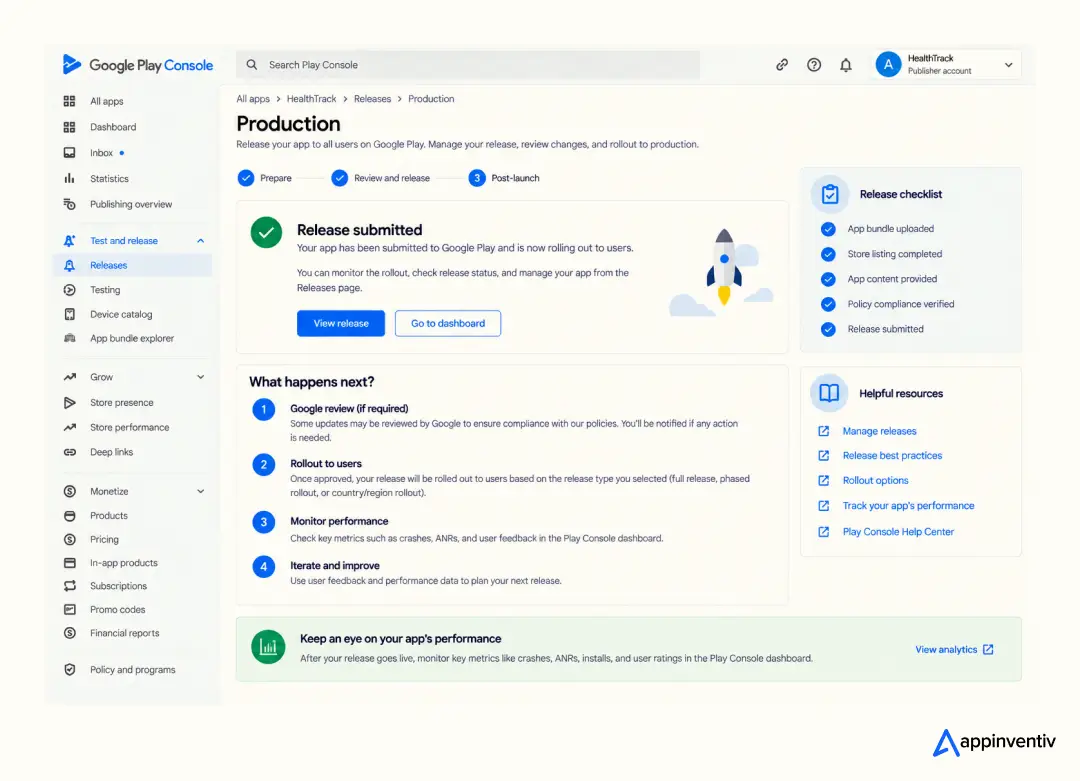Click the Financial reports icon

(x=70, y=633)
